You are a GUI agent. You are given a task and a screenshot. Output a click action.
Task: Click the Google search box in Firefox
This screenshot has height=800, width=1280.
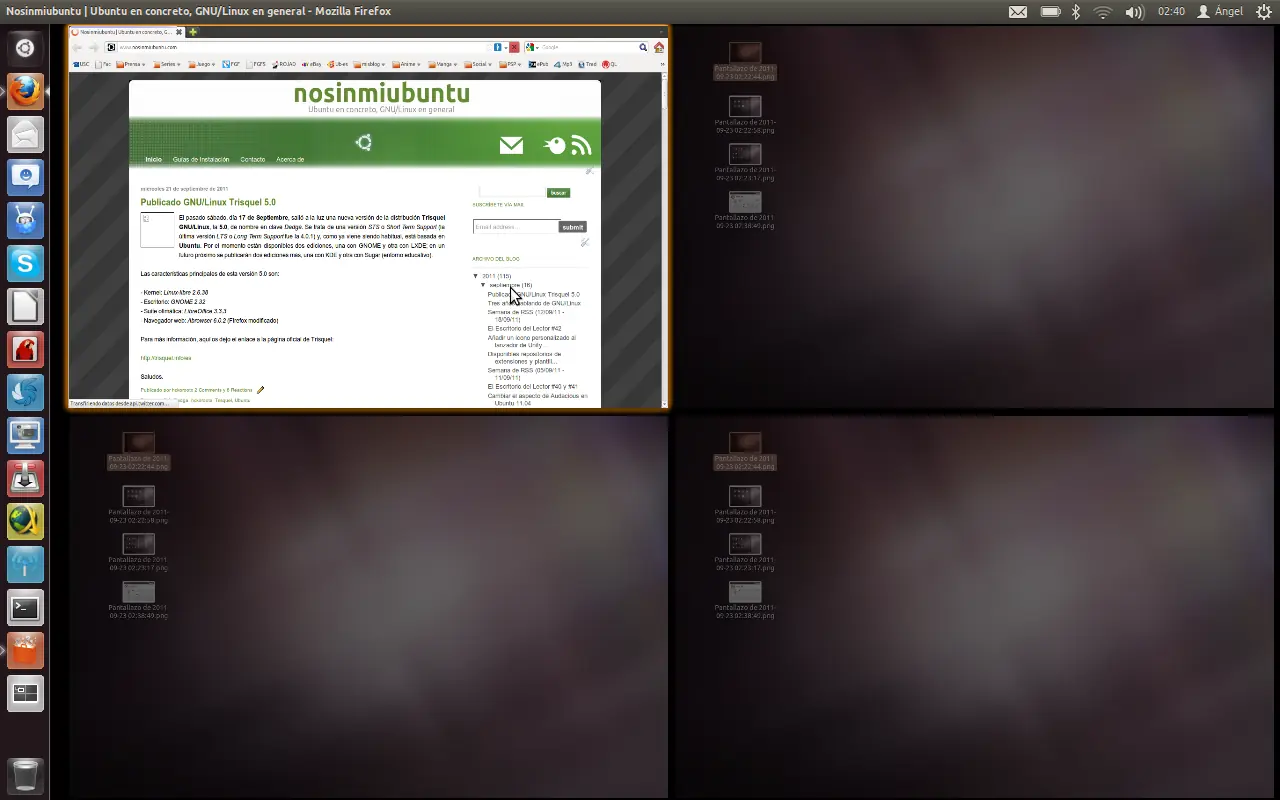click(587, 47)
